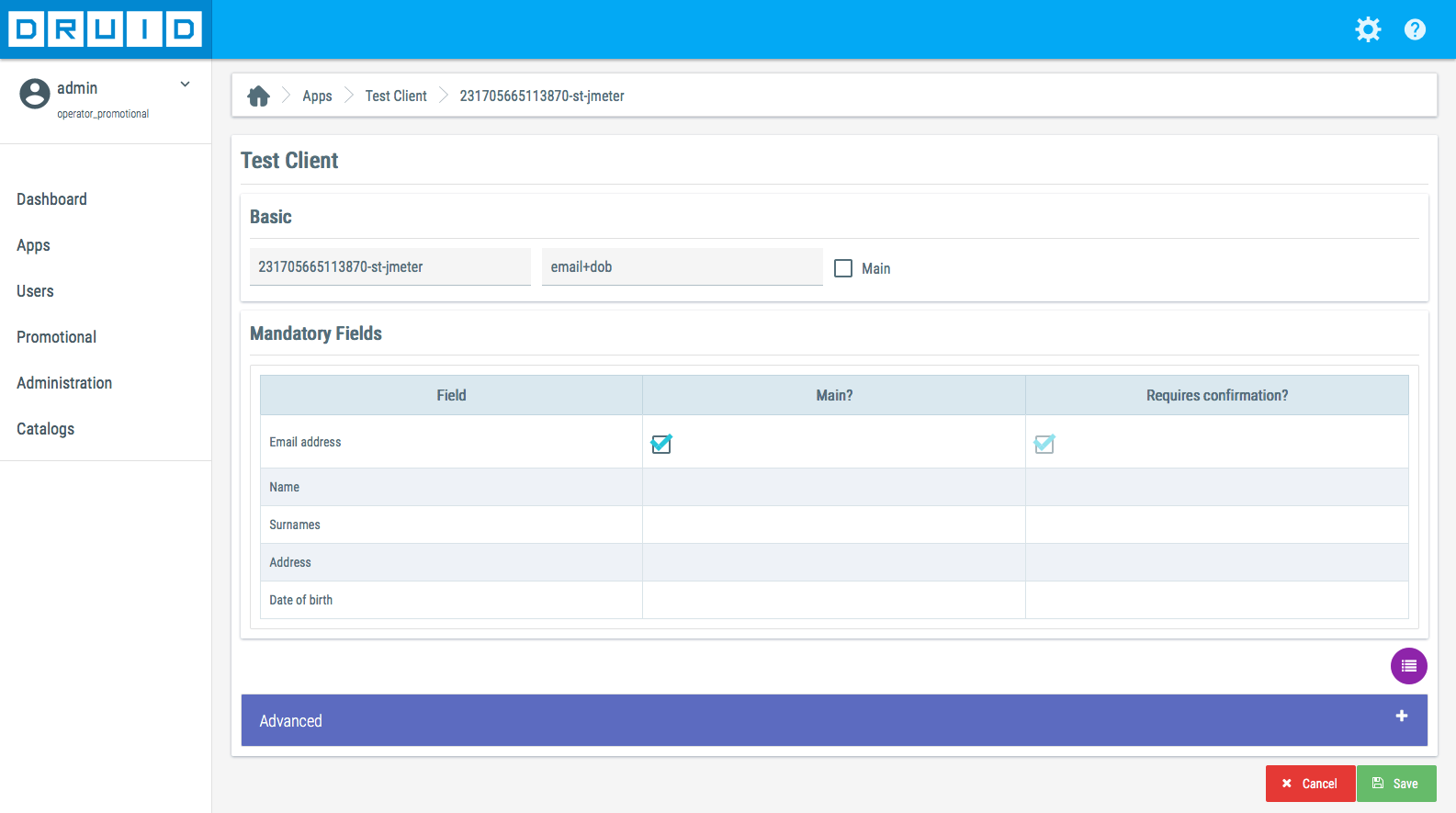This screenshot has width=1456, height=813.
Task: Click the green Save button
Action: (1395, 784)
